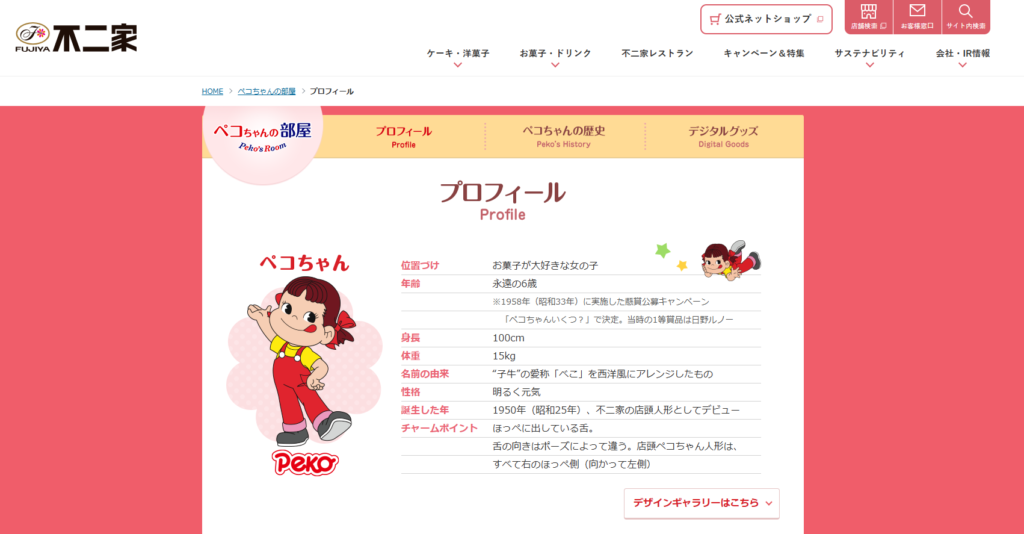Image resolution: width=1024 pixels, height=534 pixels.
Task: Click the large Peko-chan character image
Action: coord(302,360)
